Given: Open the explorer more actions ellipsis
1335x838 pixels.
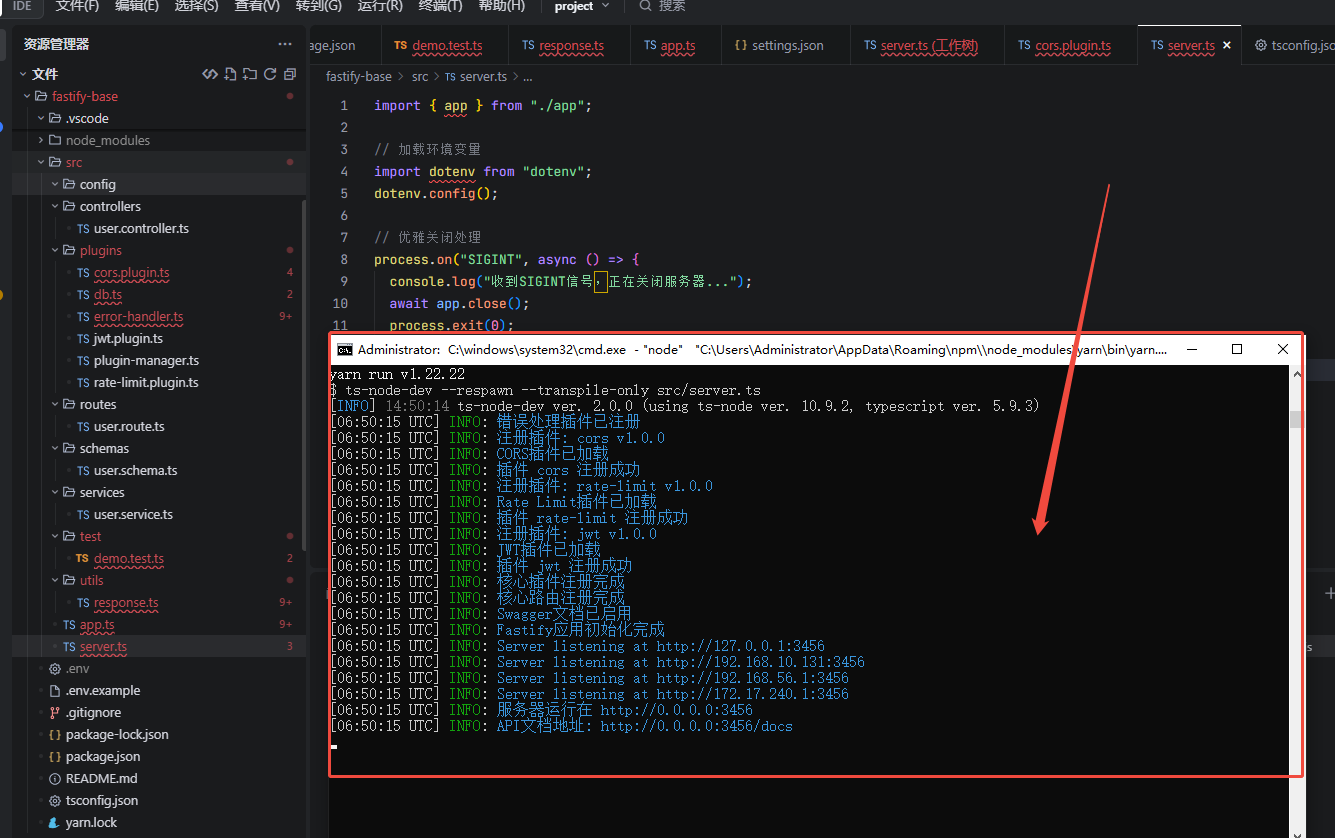Looking at the screenshot, I should tap(285, 44).
